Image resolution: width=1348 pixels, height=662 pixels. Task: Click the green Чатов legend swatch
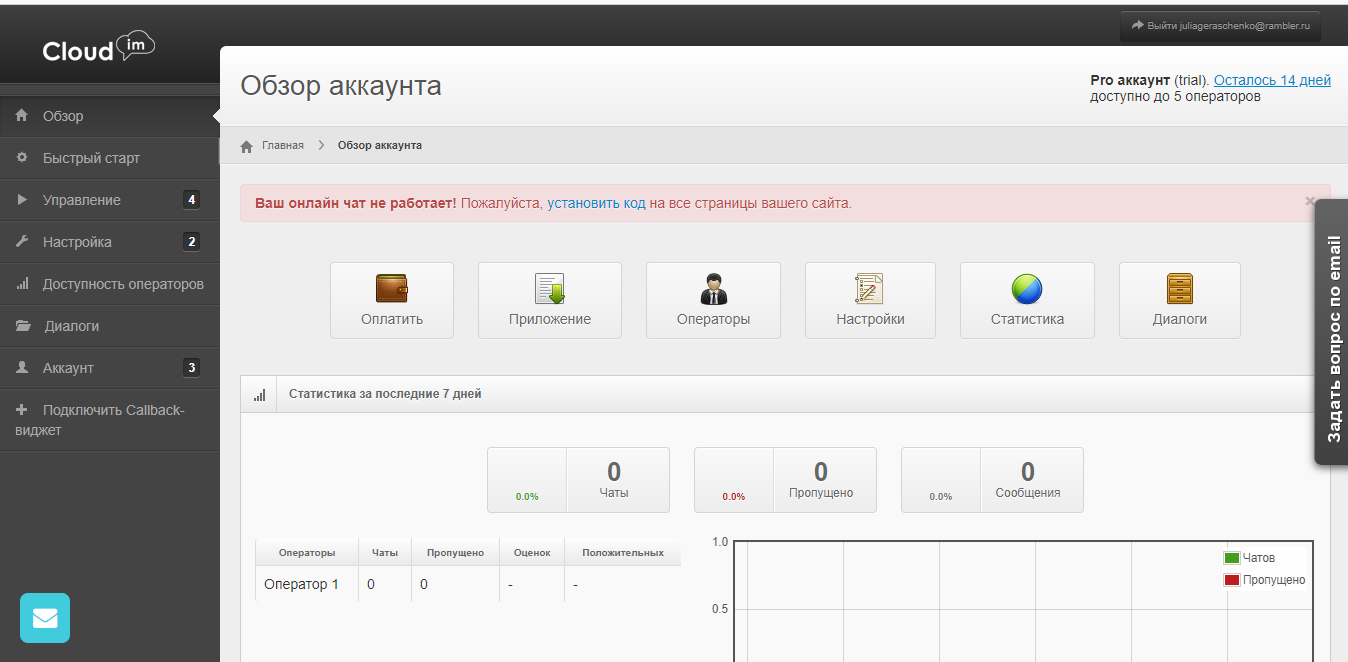tap(1232, 558)
